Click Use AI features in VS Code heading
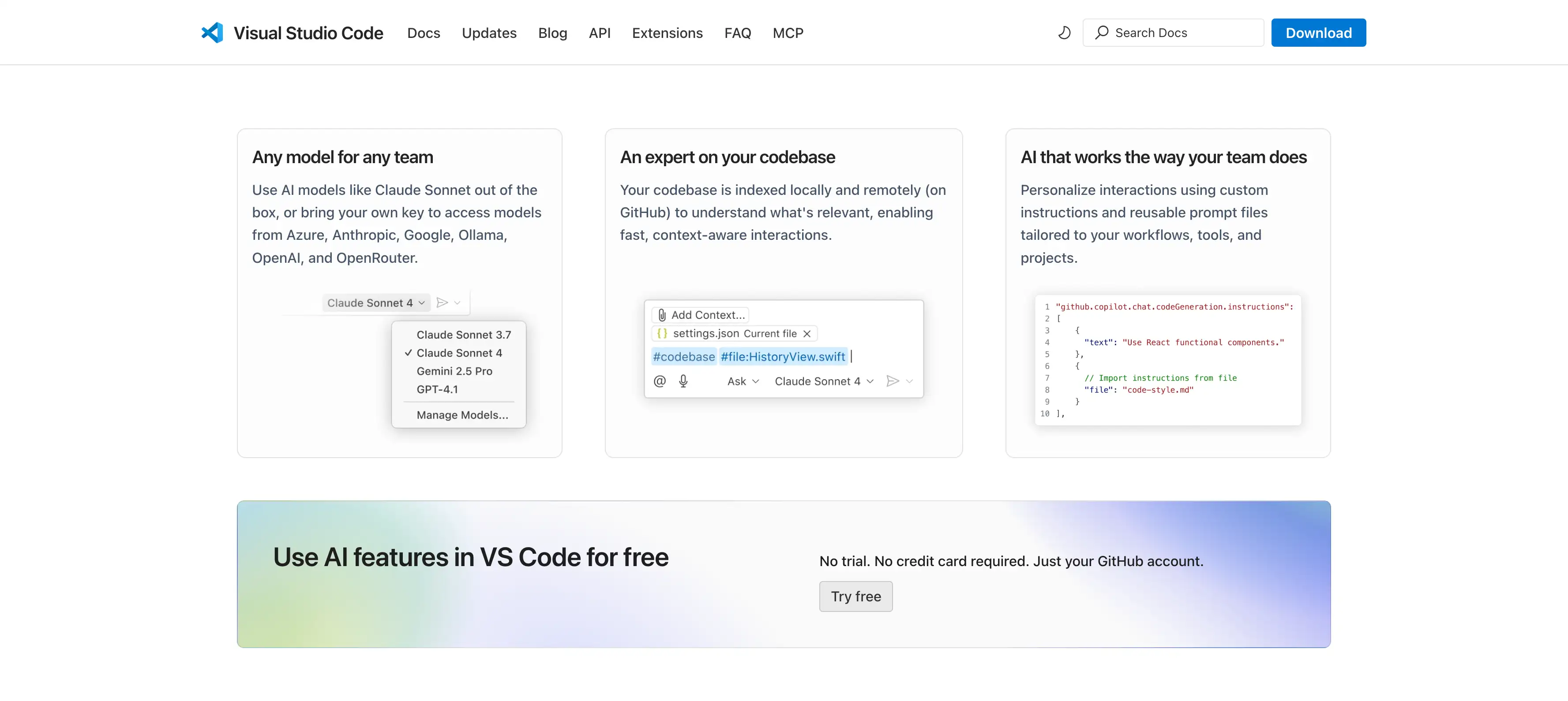This screenshot has width=1568, height=701. tap(470, 557)
